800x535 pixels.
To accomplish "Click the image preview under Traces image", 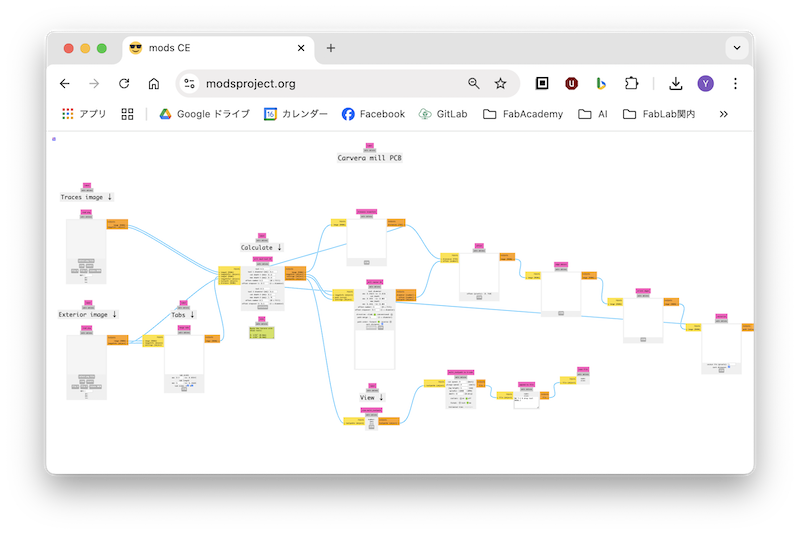I will click(86, 239).
